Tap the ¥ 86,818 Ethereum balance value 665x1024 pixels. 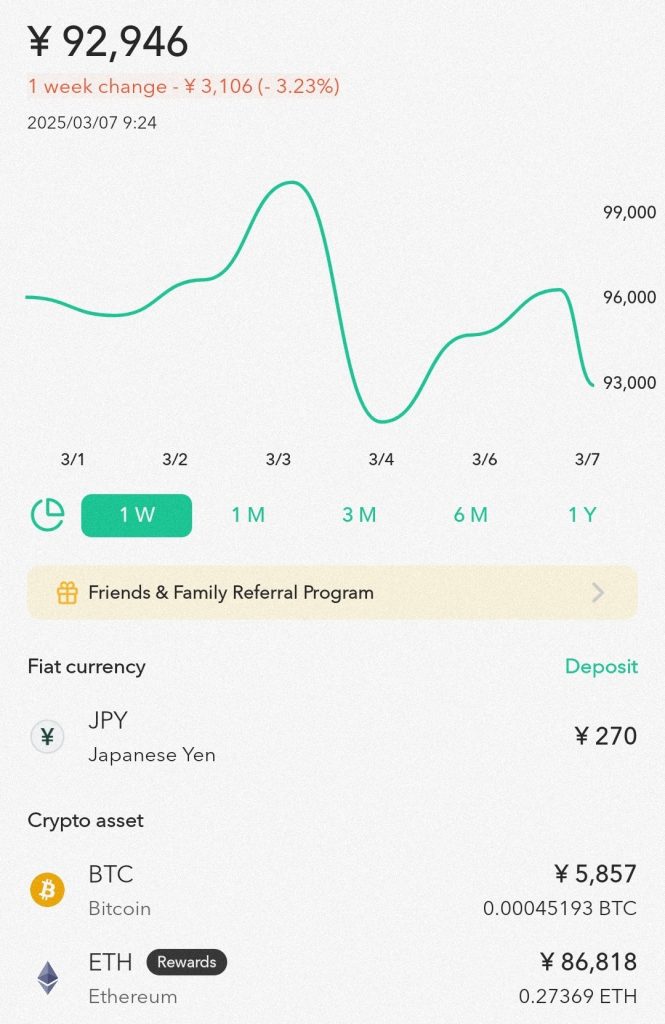tap(588, 962)
